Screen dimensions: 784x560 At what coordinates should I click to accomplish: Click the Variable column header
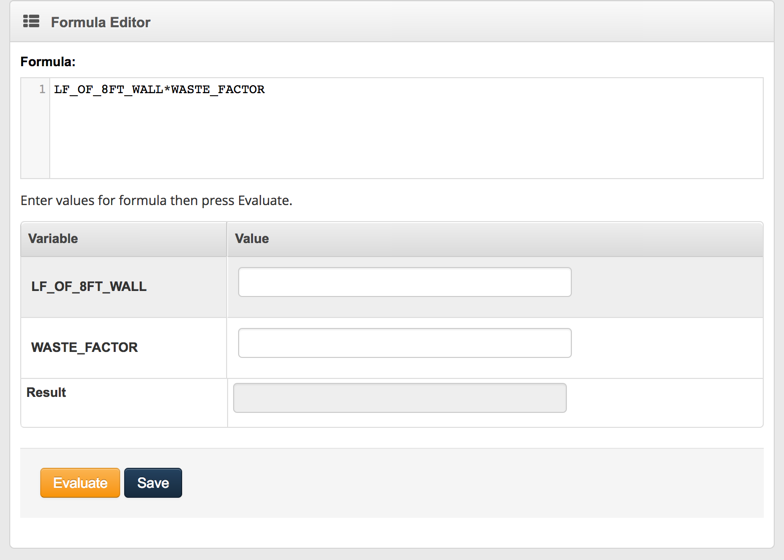click(x=53, y=239)
